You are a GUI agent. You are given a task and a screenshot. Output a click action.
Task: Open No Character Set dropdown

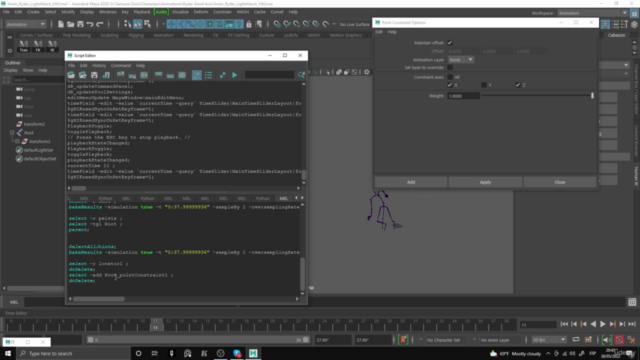(447, 340)
